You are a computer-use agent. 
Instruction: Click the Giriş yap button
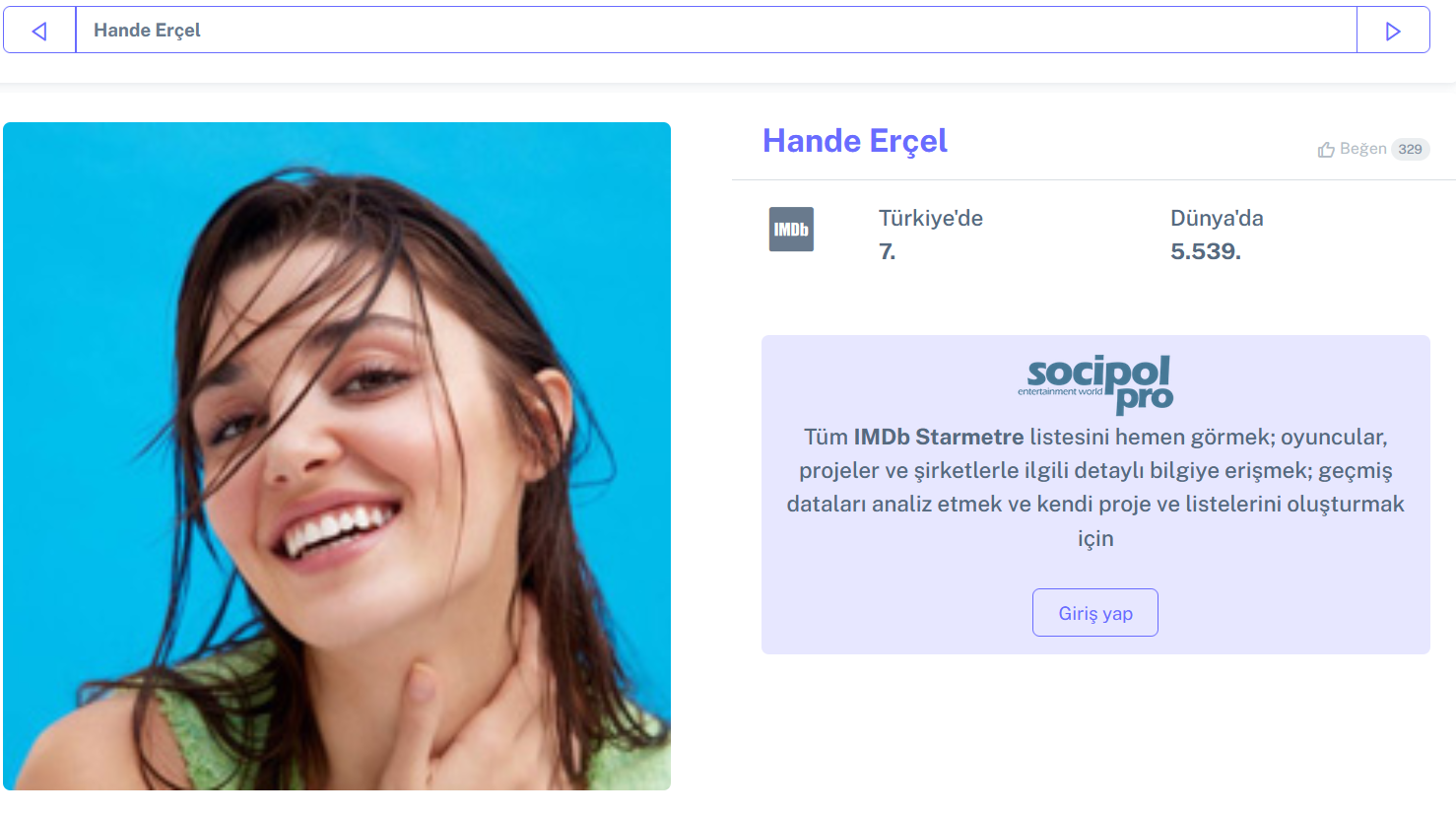click(x=1095, y=613)
